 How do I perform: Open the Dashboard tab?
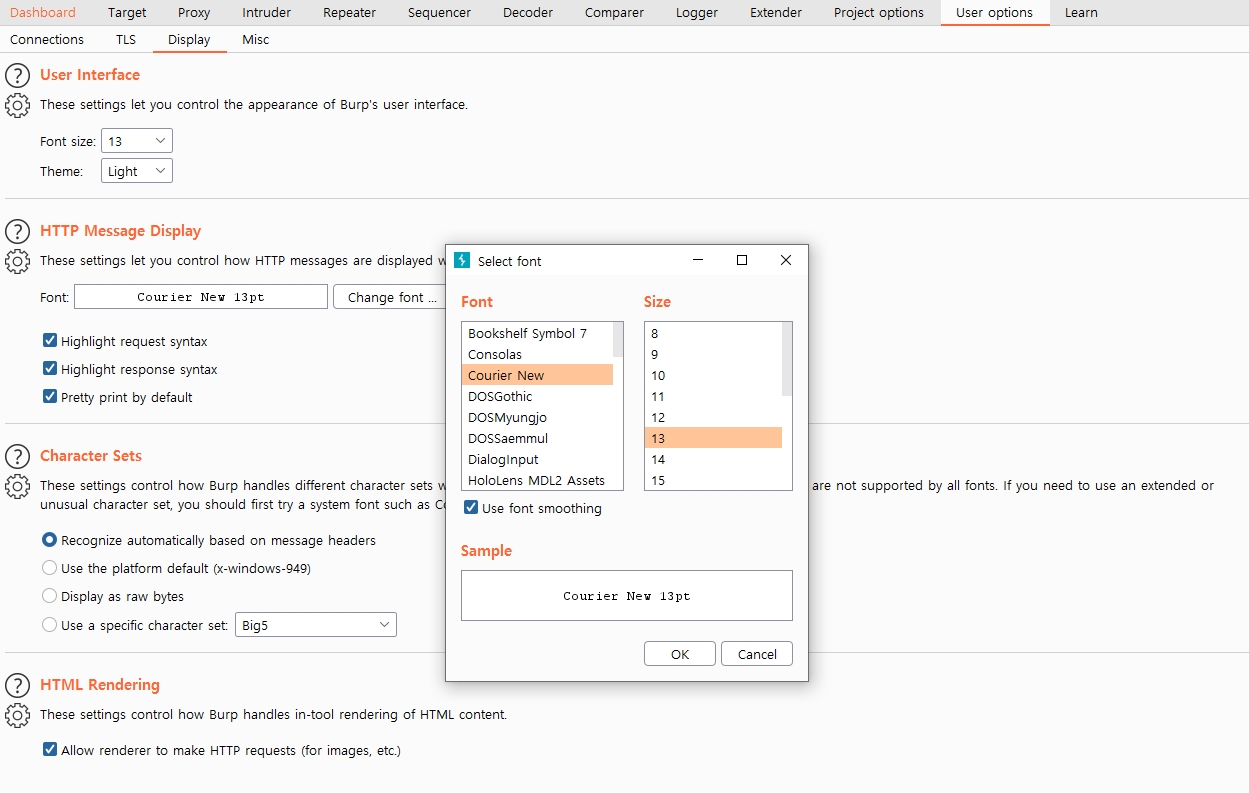(x=43, y=13)
